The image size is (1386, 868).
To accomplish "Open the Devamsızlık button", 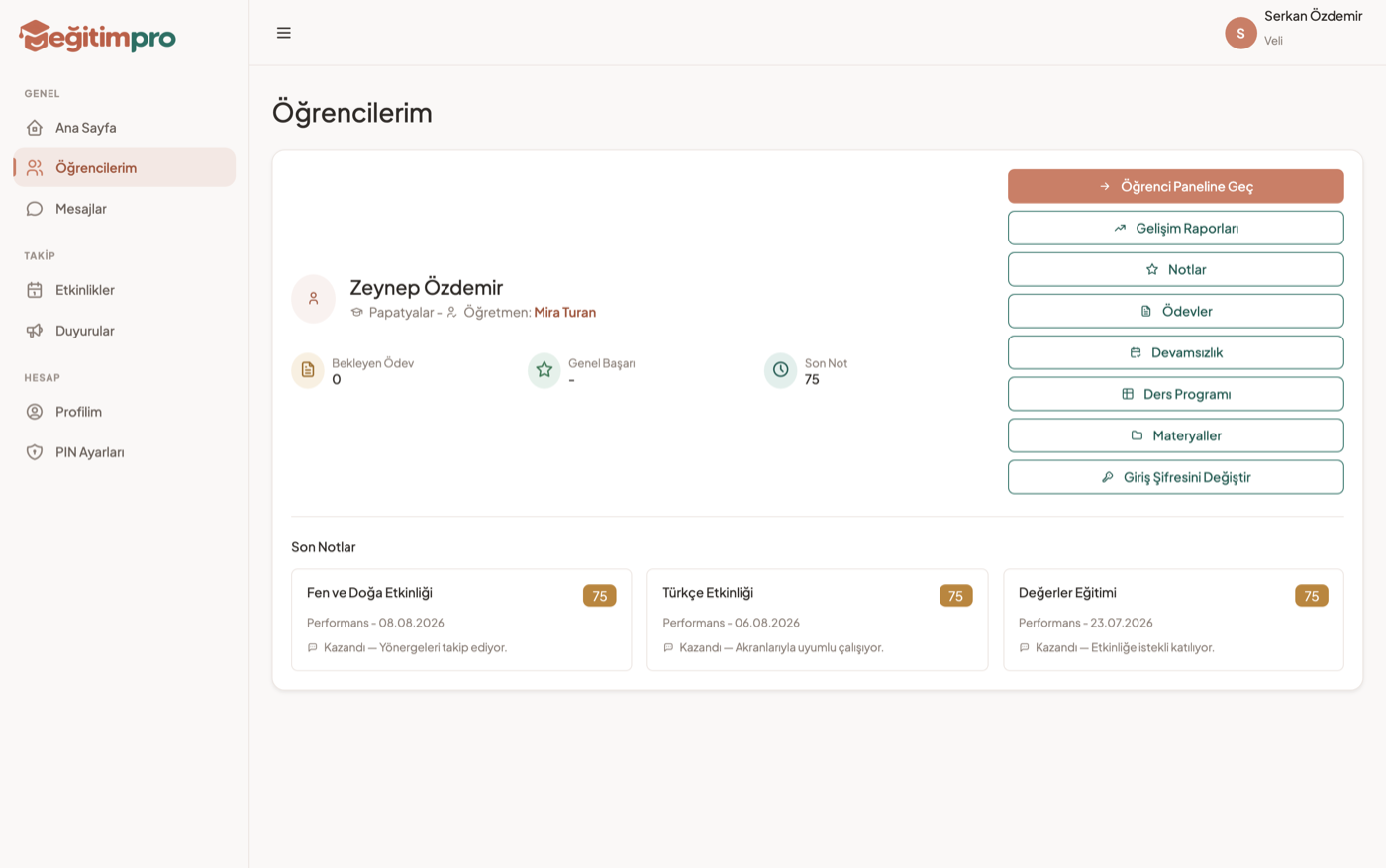I will pyautogui.click(x=1176, y=352).
